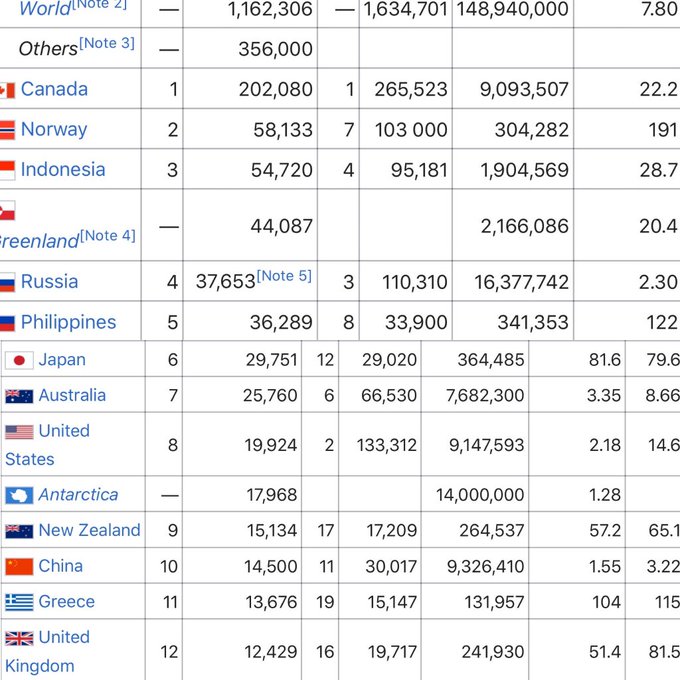Screen dimensions: 680x680
Task: Open the China link
Action: pos(60,566)
